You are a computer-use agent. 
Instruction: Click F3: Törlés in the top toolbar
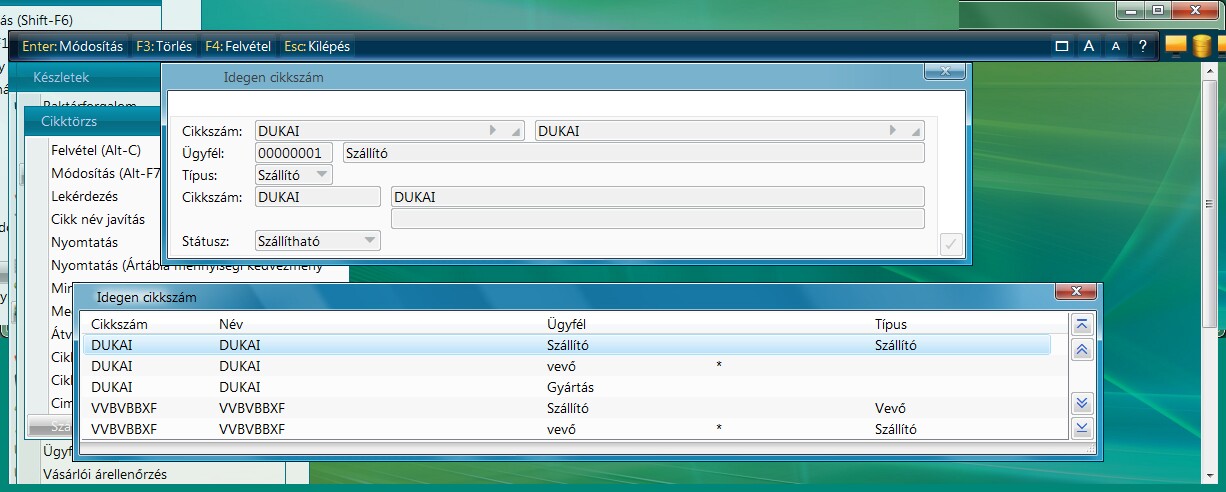pos(163,46)
